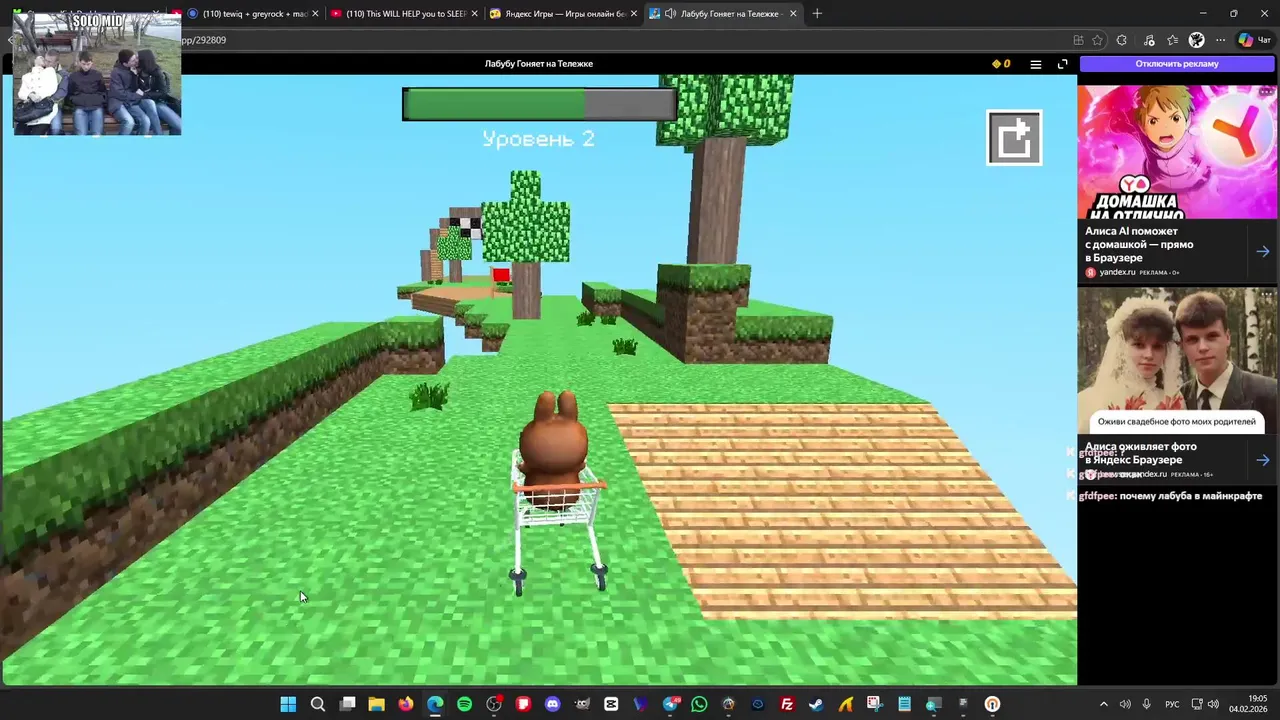Open Windows taskbar search
Viewport: 1280px width, 720px height.
(318, 704)
